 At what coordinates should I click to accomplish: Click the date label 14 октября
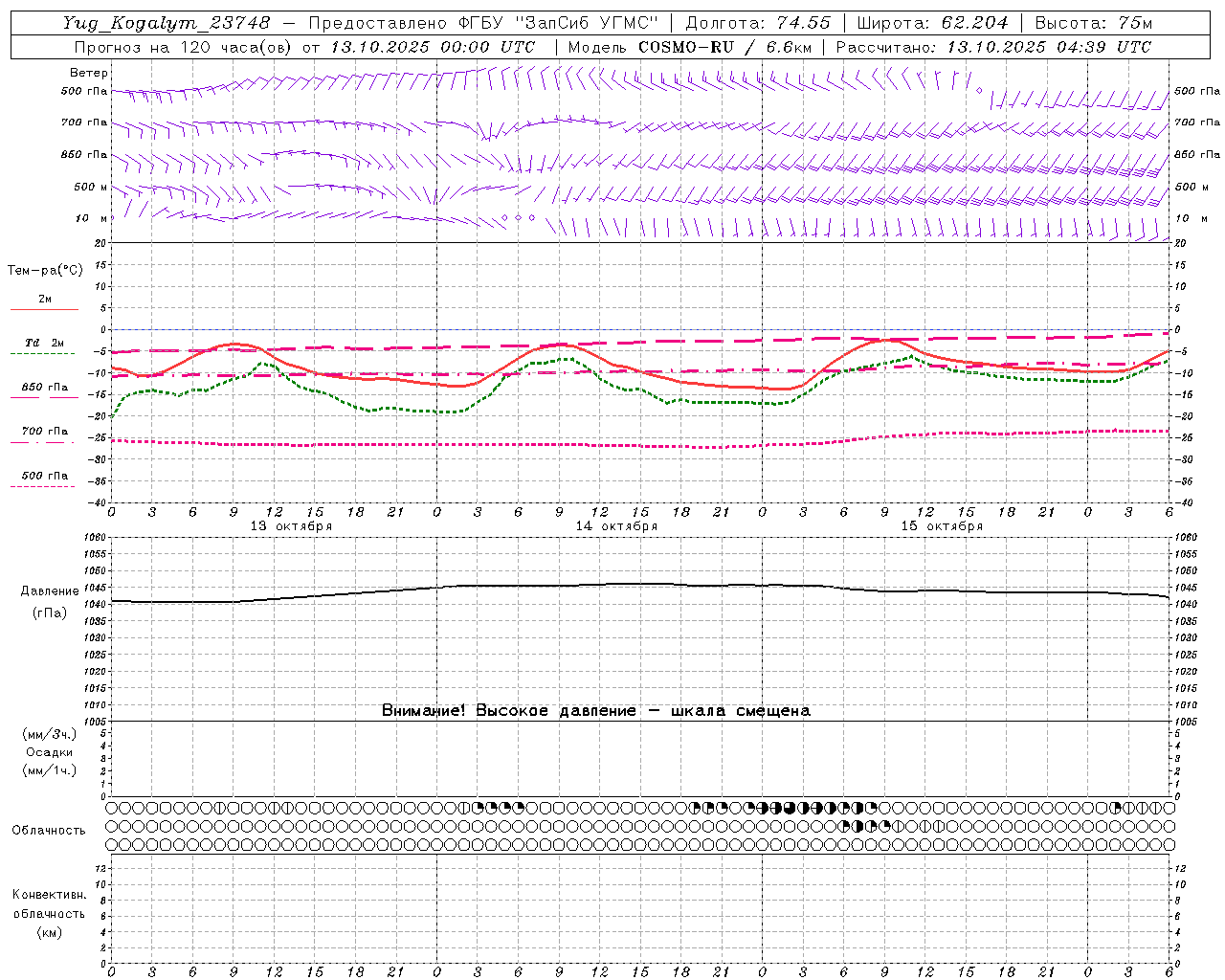pyautogui.click(x=616, y=525)
